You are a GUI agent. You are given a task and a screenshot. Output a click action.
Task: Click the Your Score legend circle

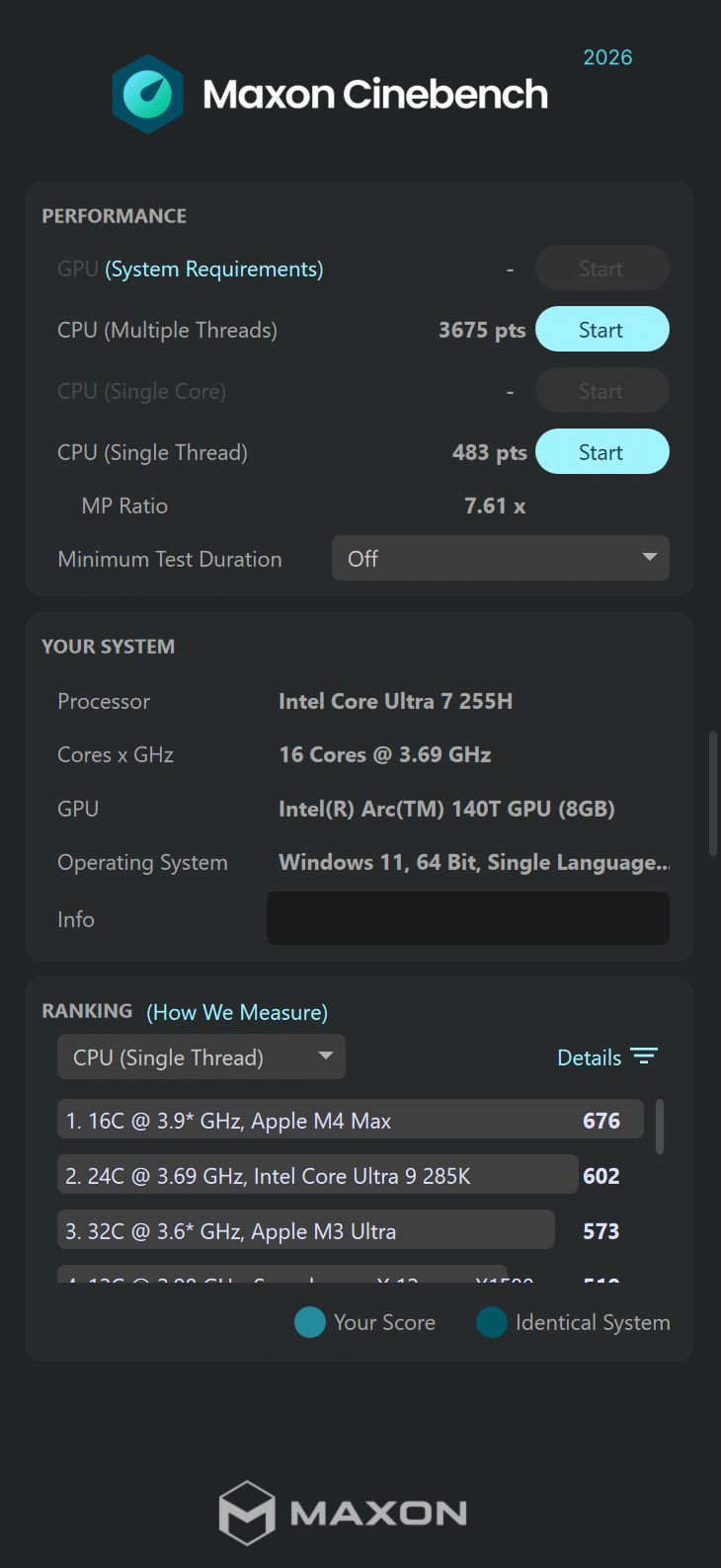310,1322
